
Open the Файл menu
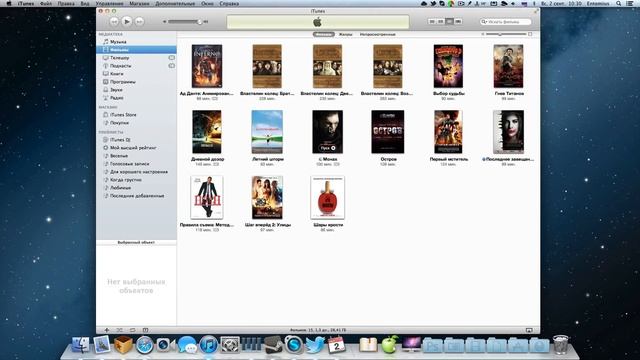pyautogui.click(x=46, y=4)
